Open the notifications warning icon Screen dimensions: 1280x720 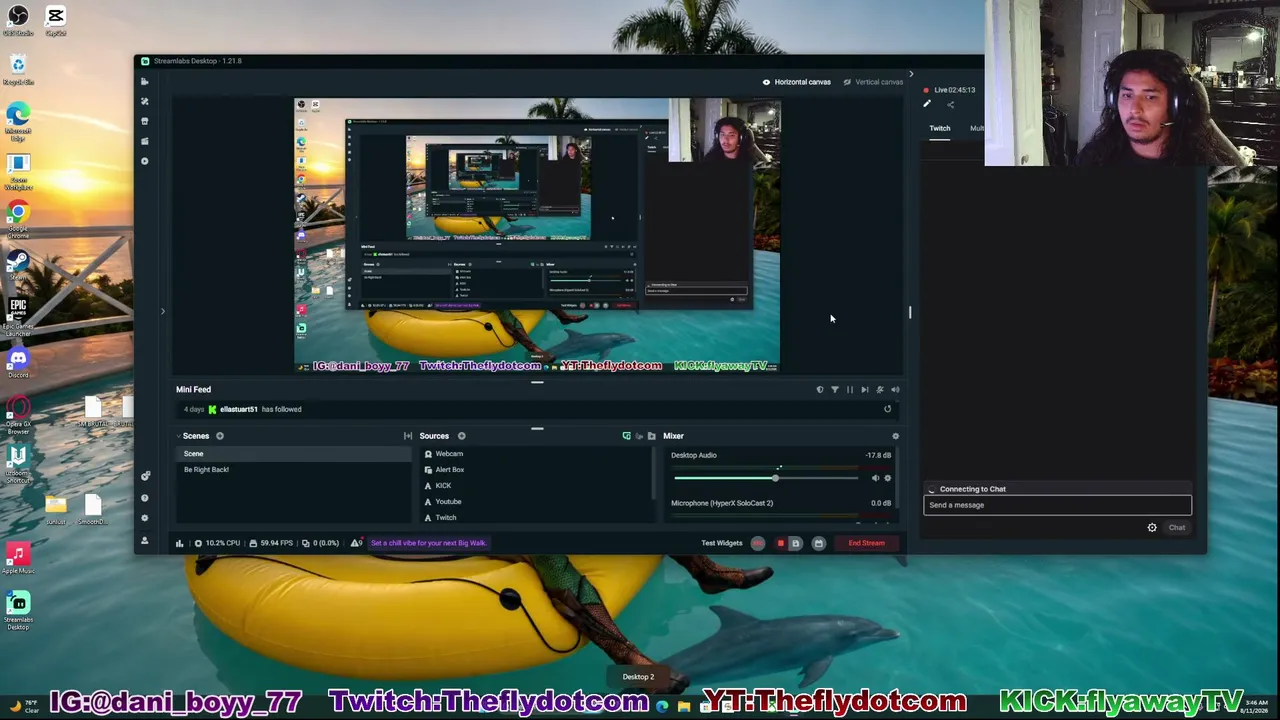pos(355,543)
